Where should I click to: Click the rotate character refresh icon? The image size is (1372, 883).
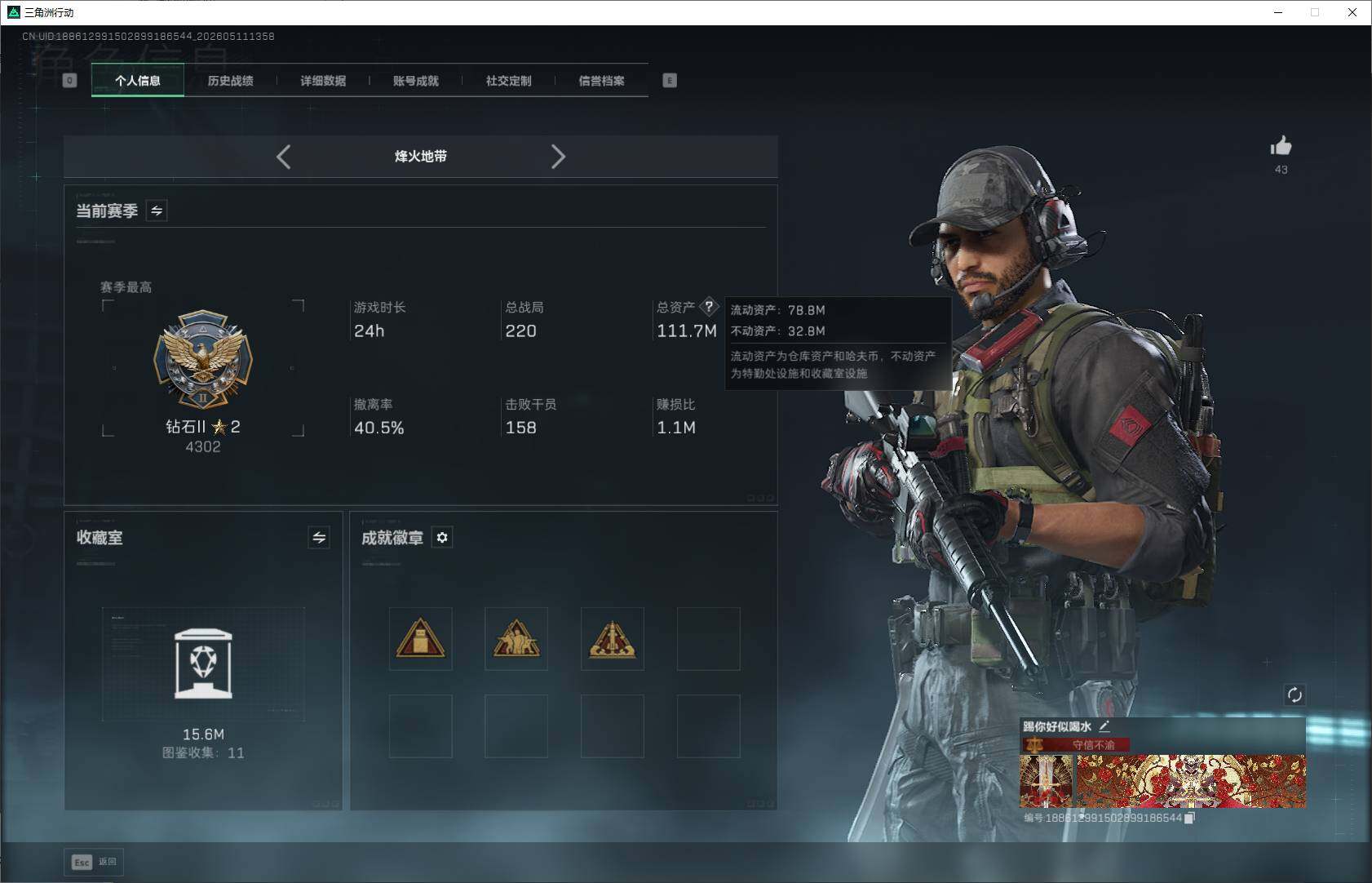click(x=1295, y=694)
